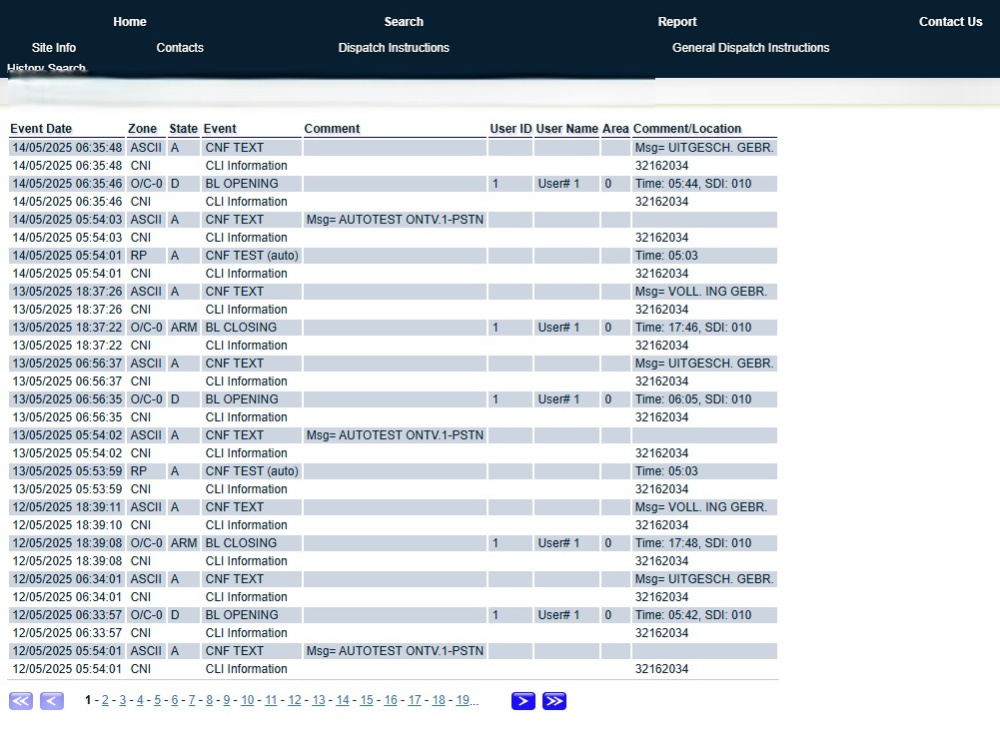Go to page 18 of results
The height and width of the screenshot is (749, 1000).
point(439,700)
